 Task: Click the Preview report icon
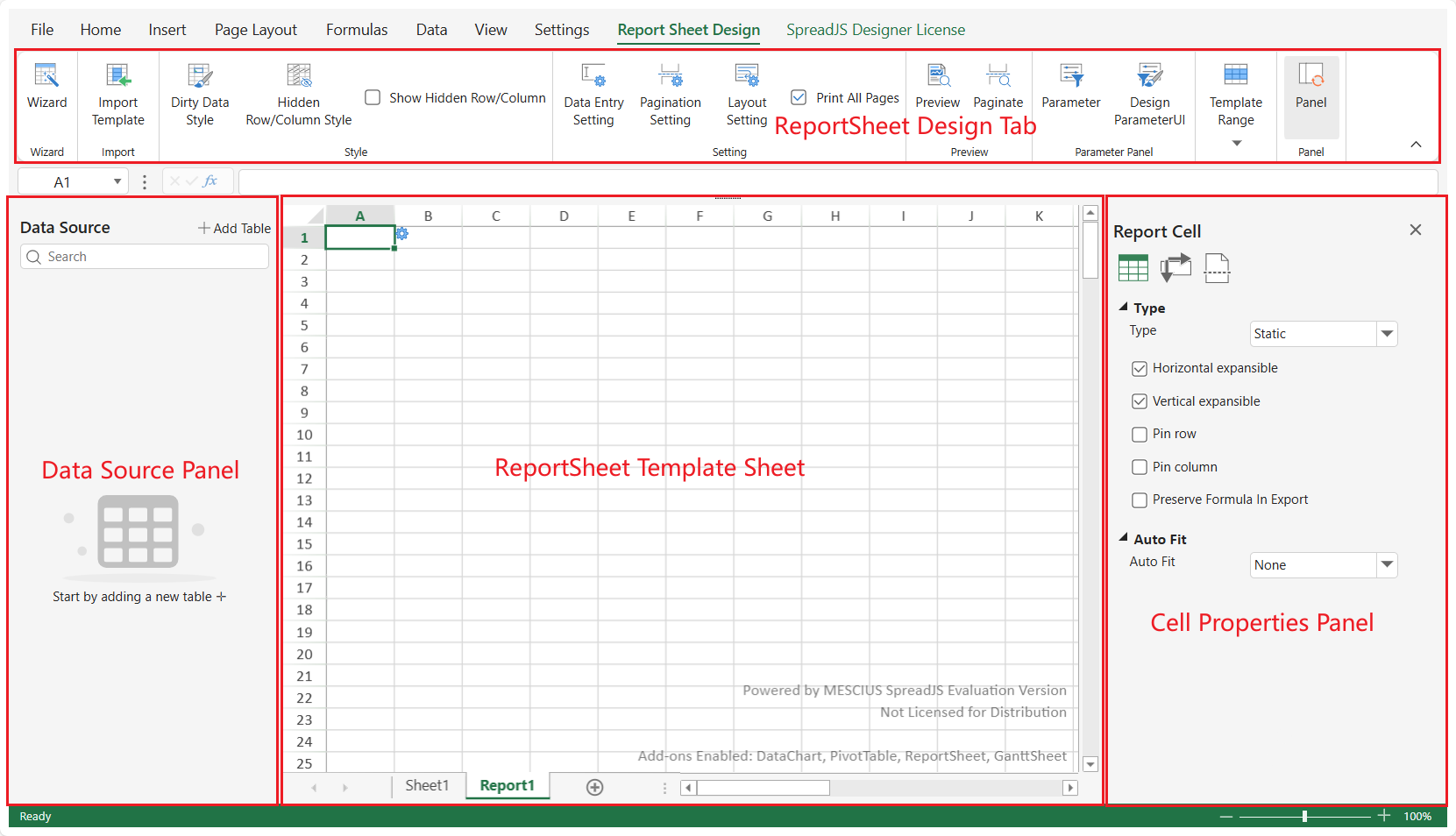(937, 77)
